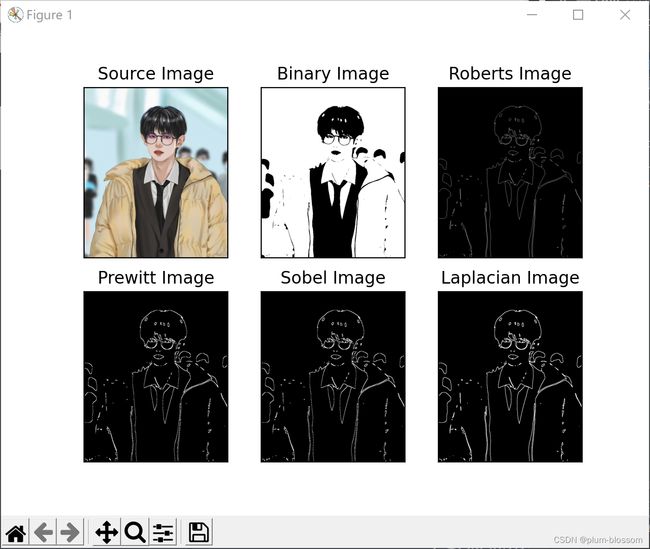Minimize the Figure 1 window
Image resolution: width=650 pixels, height=549 pixels.
pyautogui.click(x=532, y=15)
